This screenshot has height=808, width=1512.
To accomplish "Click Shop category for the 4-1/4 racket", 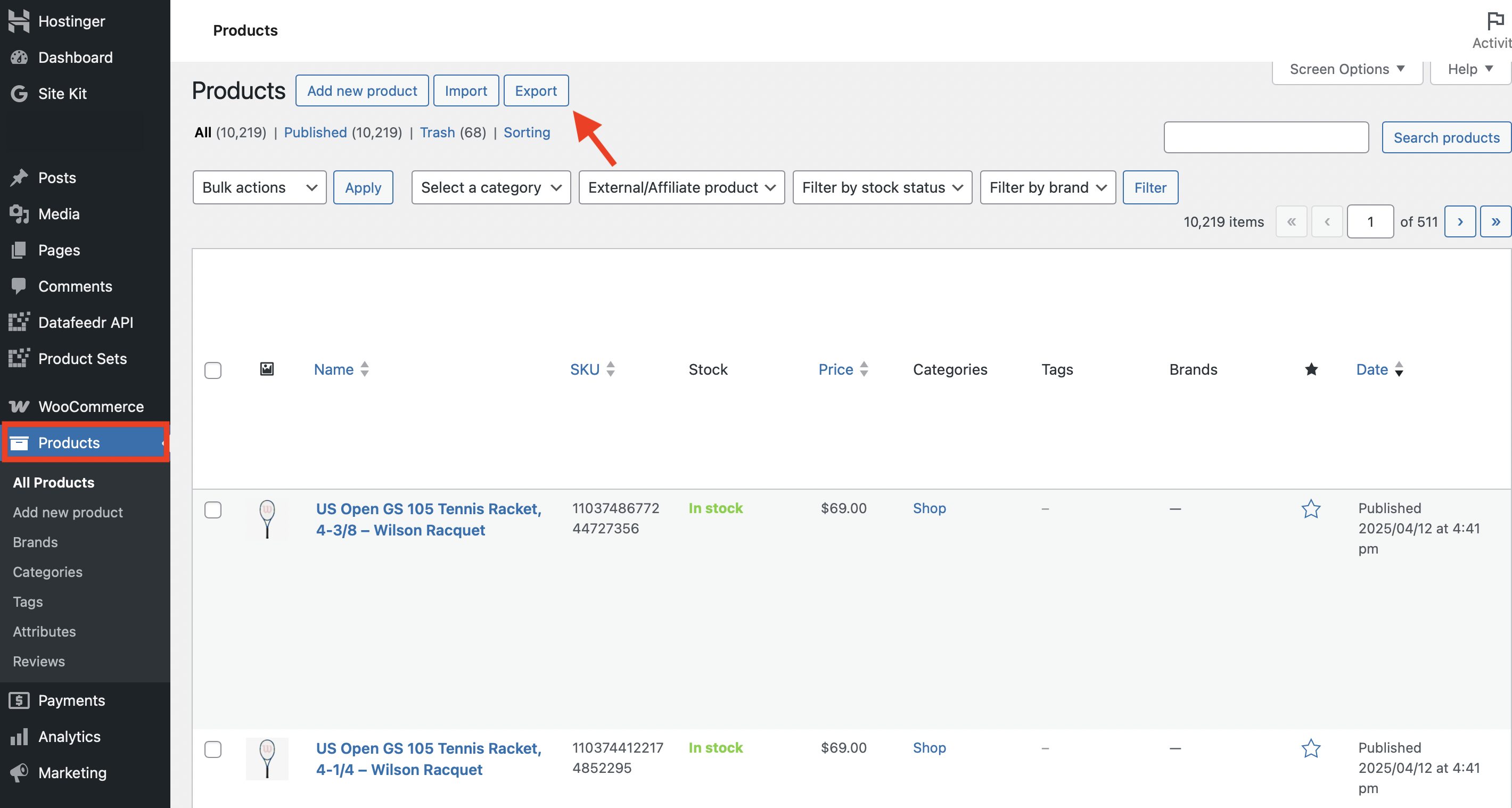I will (x=929, y=747).
